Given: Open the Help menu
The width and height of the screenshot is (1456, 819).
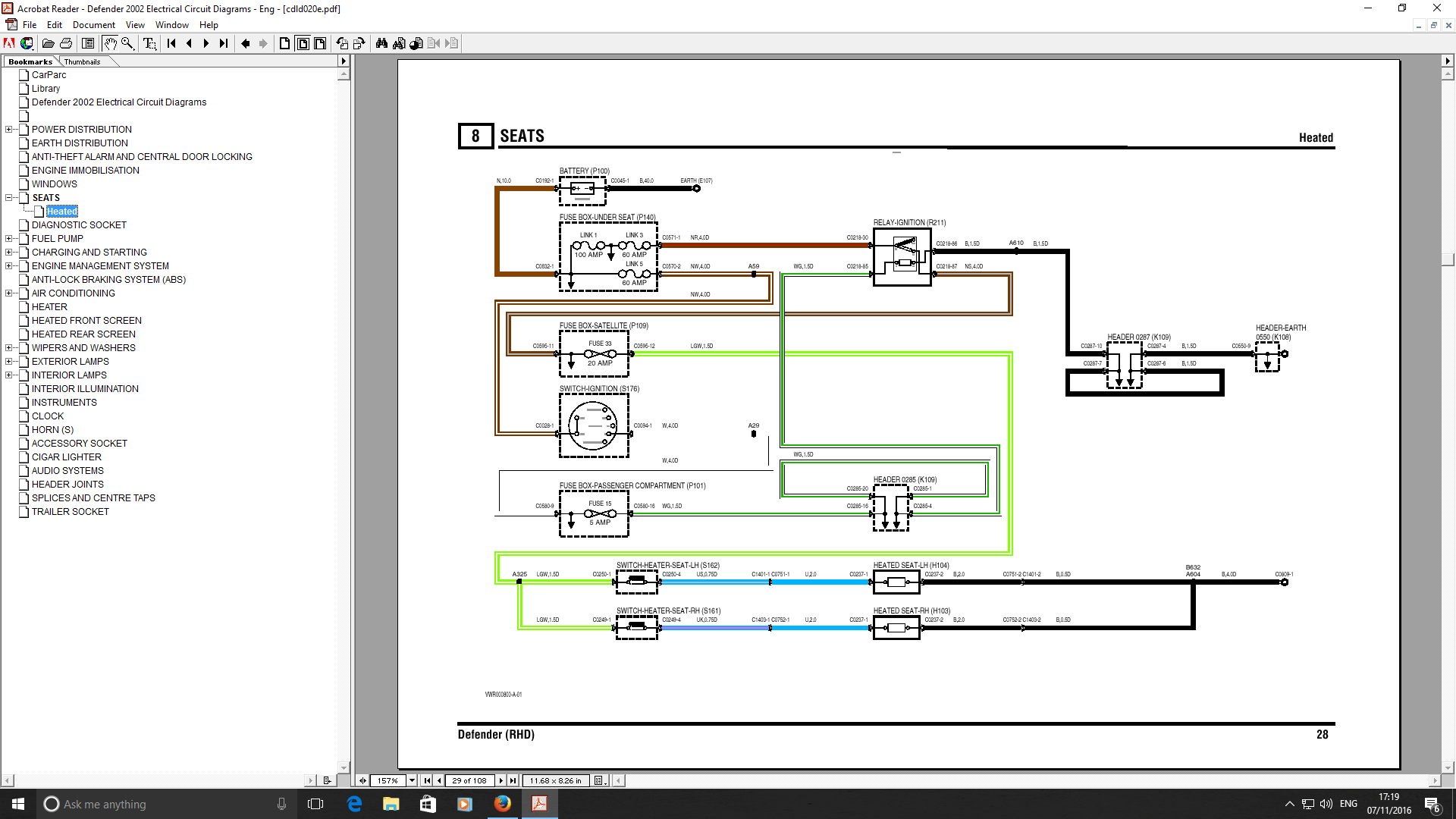Looking at the screenshot, I should (x=209, y=25).
